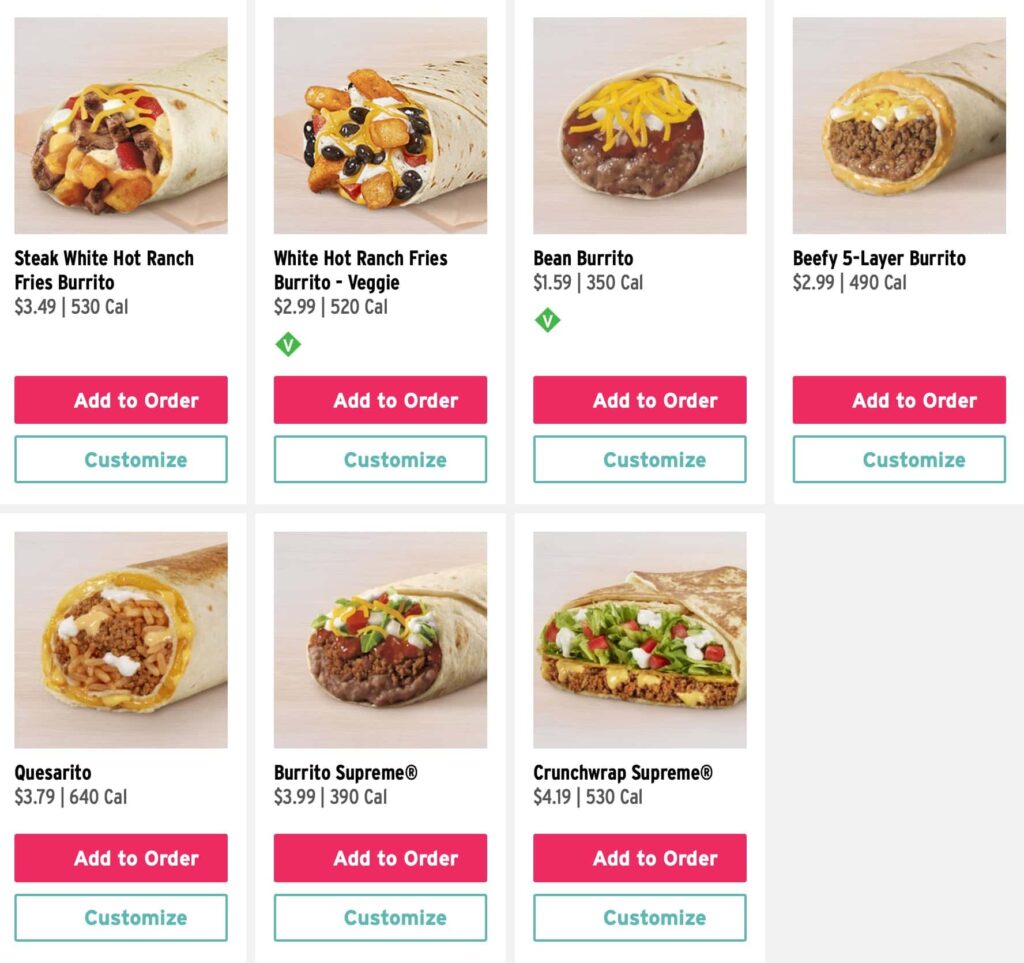
Task: Add Crunchwrap Supreme to order
Action: (x=640, y=858)
